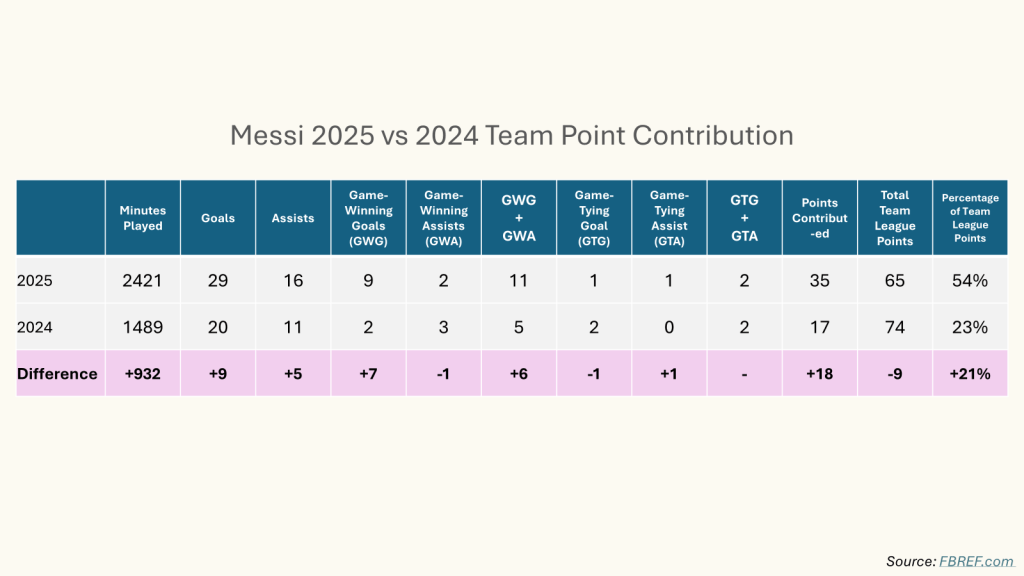Click the 54% percentage cell for 2025
The width and height of the screenshot is (1024, 576).
(969, 281)
